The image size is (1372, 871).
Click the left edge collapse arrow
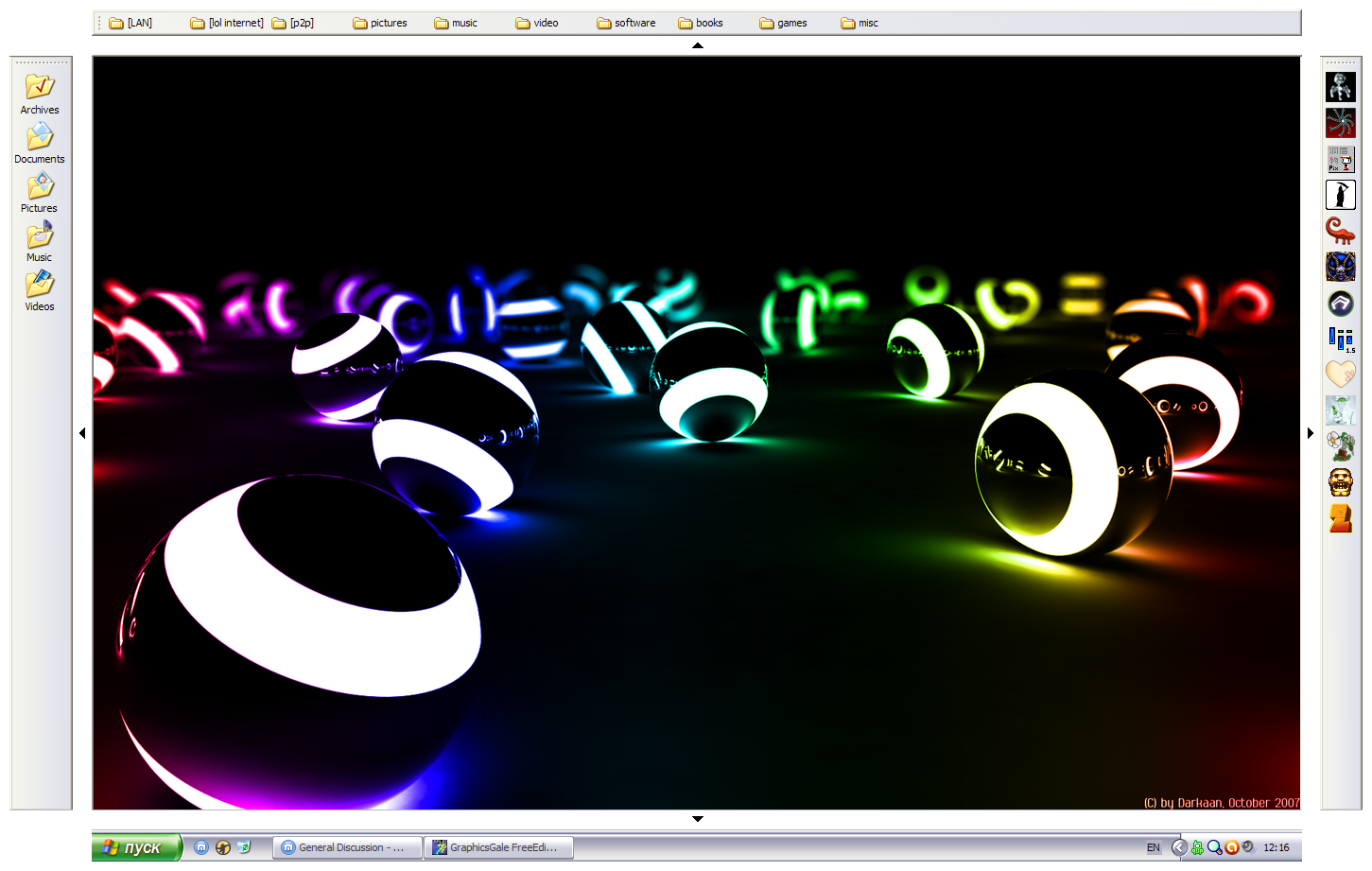(82, 433)
